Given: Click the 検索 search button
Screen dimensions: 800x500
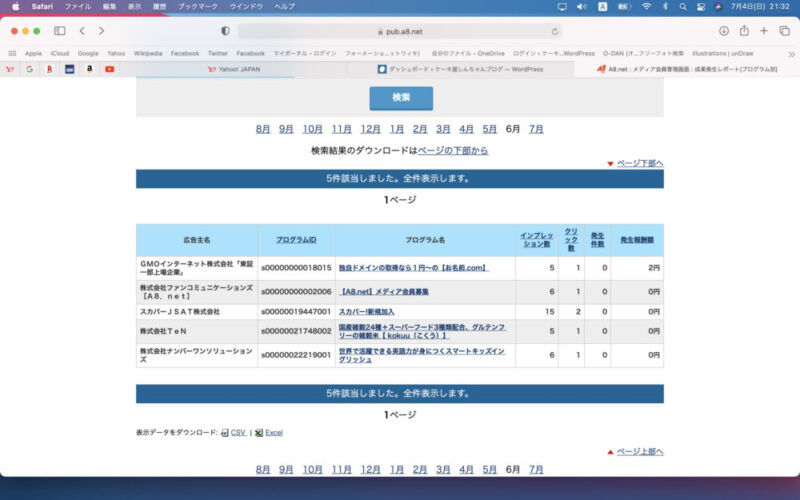Looking at the screenshot, I should (x=401, y=98).
